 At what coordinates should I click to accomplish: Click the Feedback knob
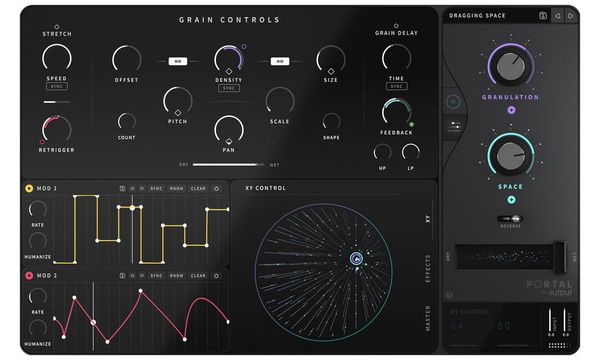tap(396, 112)
